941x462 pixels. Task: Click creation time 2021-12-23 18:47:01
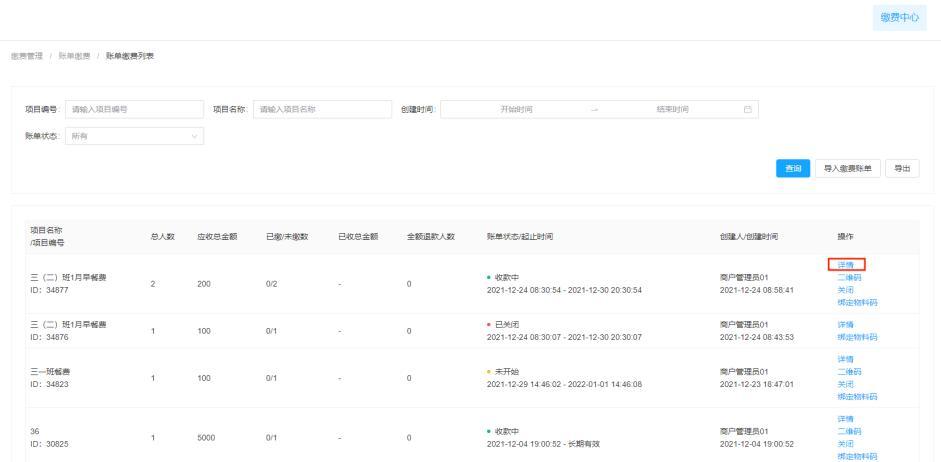(x=757, y=384)
